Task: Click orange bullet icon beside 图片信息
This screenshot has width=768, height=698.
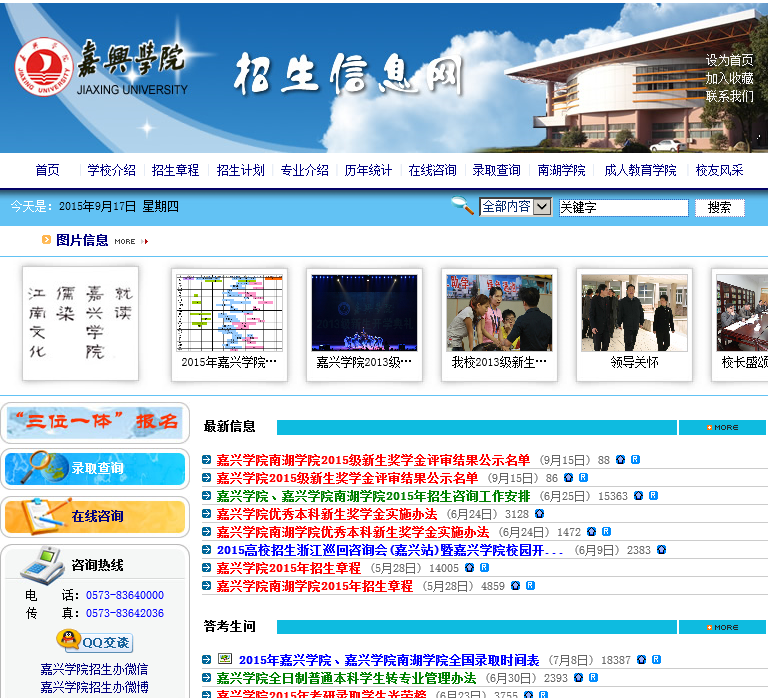Action: tap(47, 240)
